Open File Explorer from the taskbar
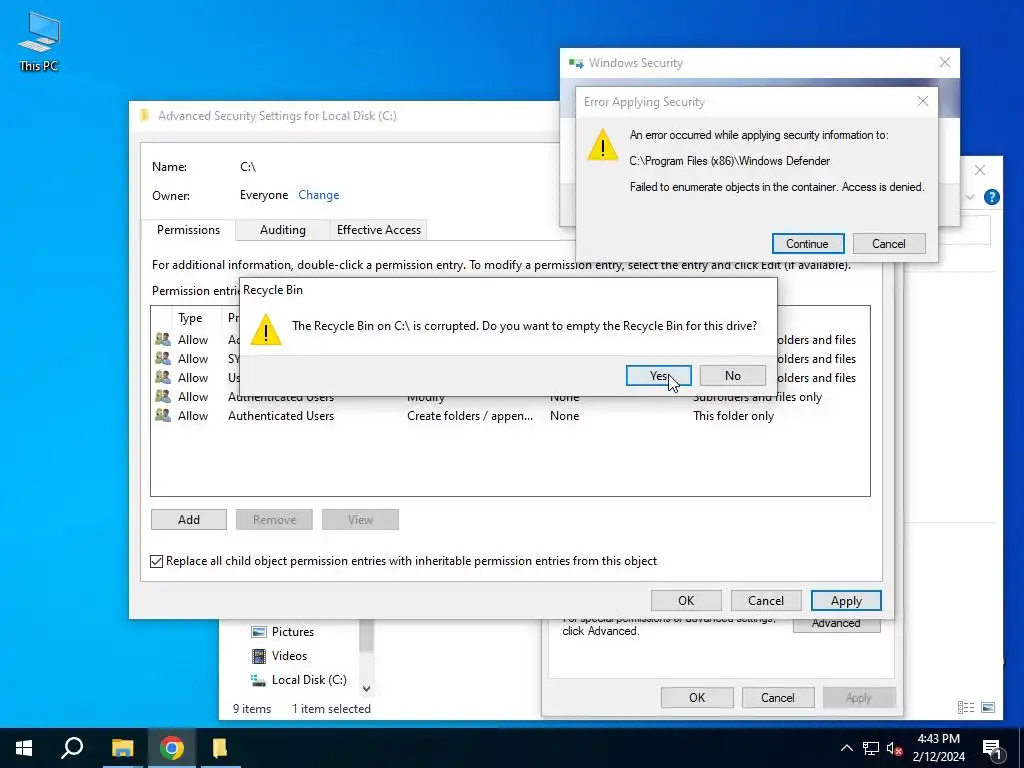 [x=122, y=748]
